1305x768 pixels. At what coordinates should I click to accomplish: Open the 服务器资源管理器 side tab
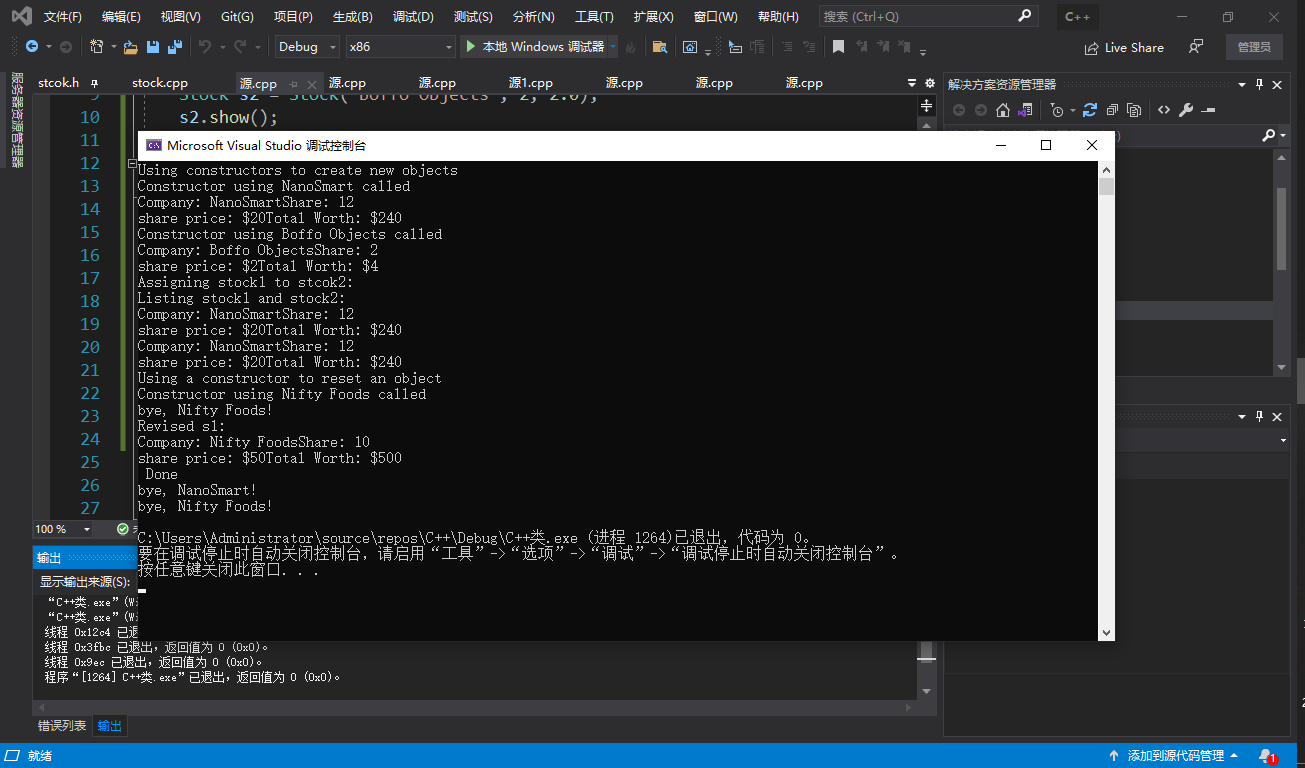click(17, 119)
